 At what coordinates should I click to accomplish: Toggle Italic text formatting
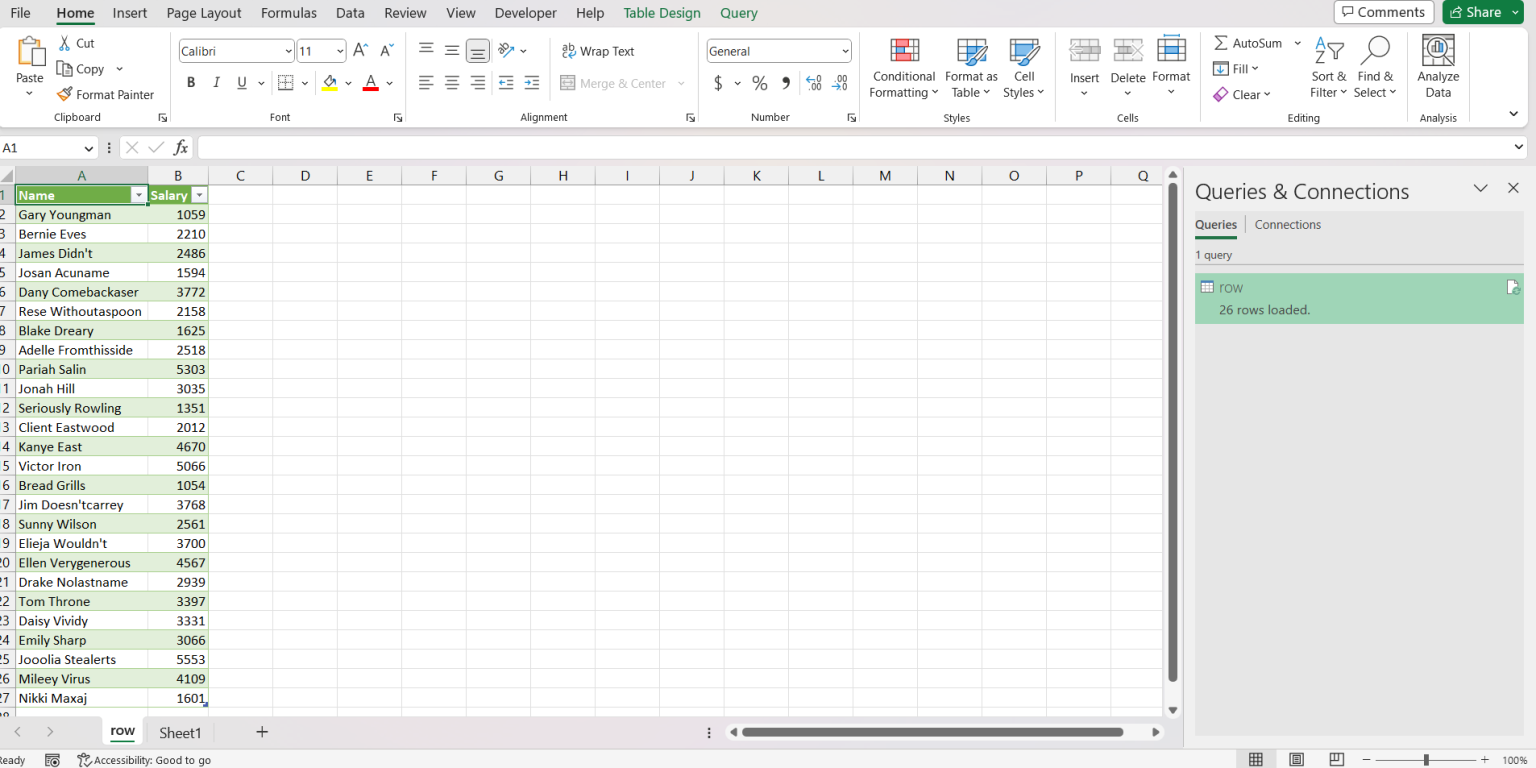[x=216, y=83]
